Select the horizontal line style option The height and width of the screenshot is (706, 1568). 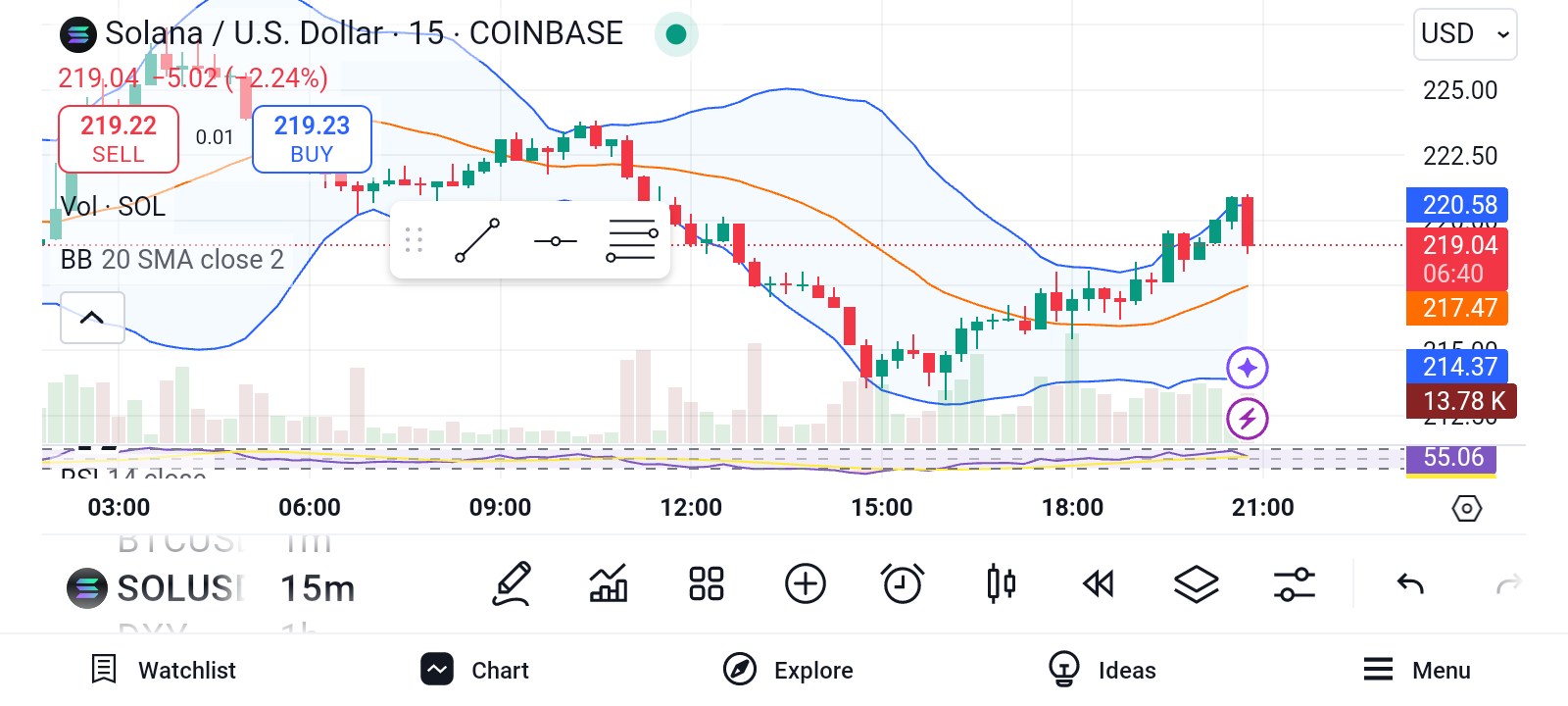(x=556, y=240)
